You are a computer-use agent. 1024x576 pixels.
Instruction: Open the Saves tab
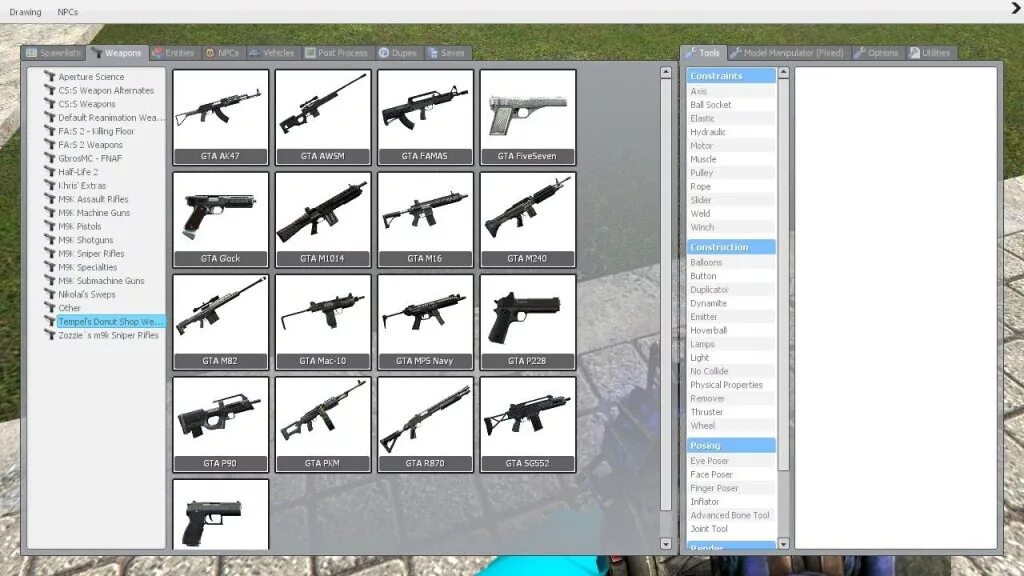447,53
